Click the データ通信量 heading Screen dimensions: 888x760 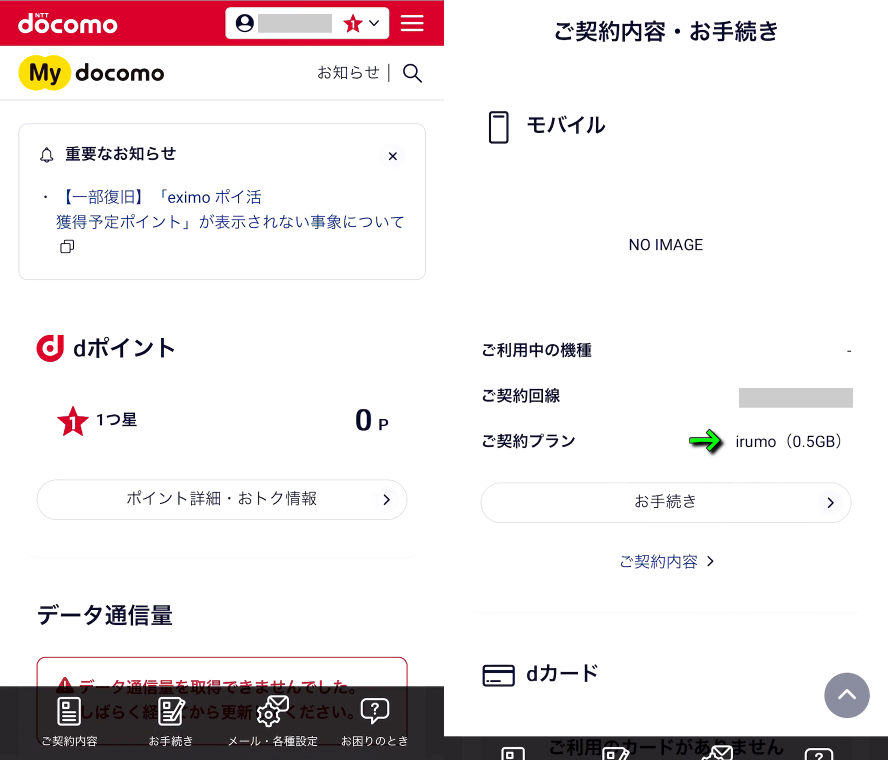(105, 615)
